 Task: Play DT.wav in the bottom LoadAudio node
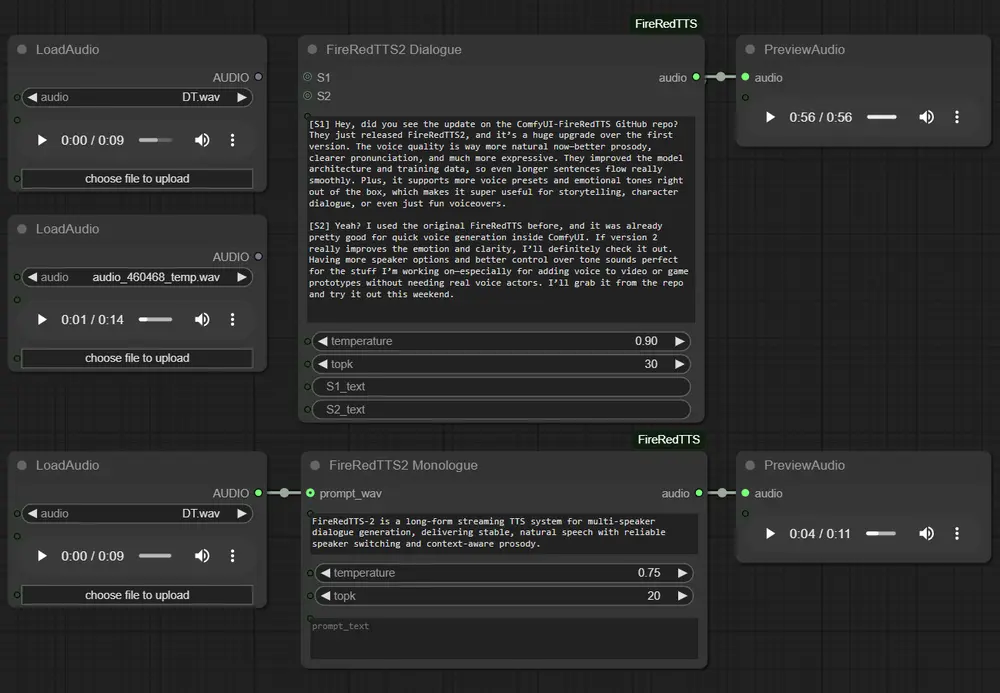[x=41, y=556]
